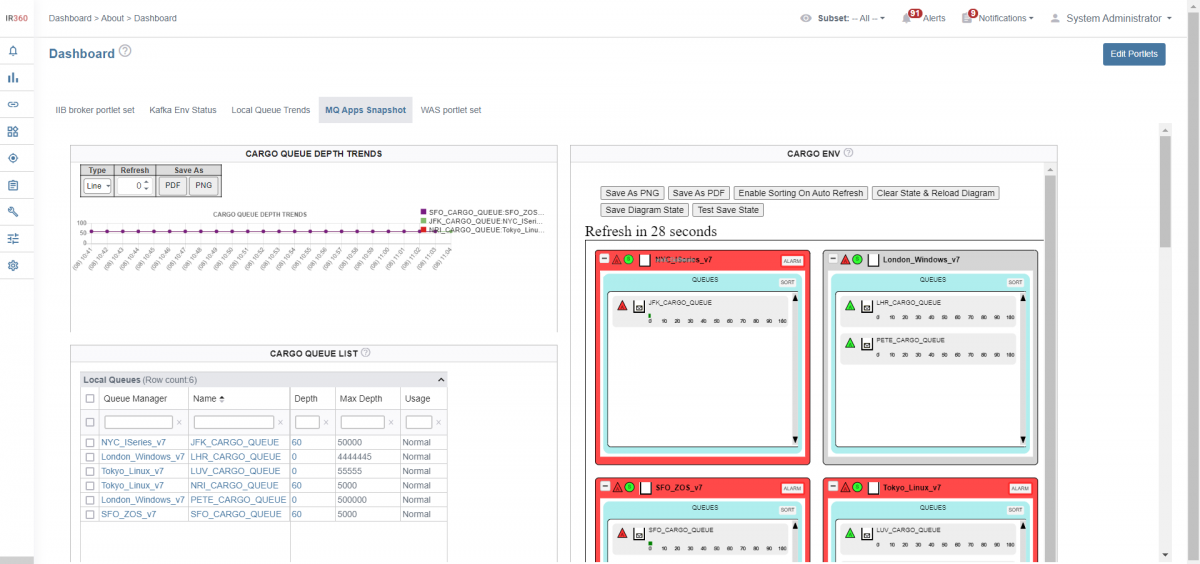The height and width of the screenshot is (564, 1200).
Task: Switch to the Kafka Env Status tab
Action: (182, 110)
